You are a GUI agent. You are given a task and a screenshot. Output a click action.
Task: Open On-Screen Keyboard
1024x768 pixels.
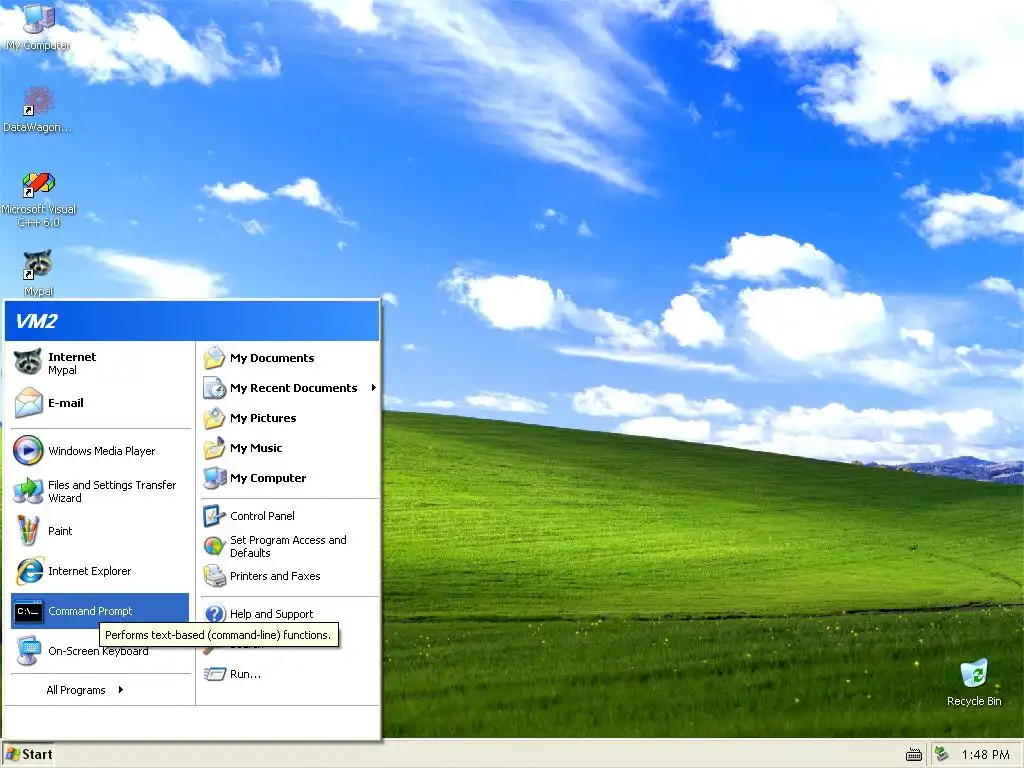(x=100, y=651)
